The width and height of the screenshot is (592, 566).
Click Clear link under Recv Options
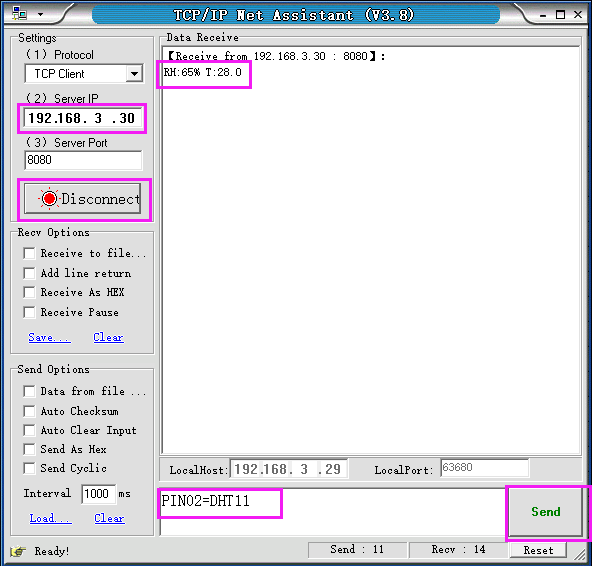click(x=108, y=337)
